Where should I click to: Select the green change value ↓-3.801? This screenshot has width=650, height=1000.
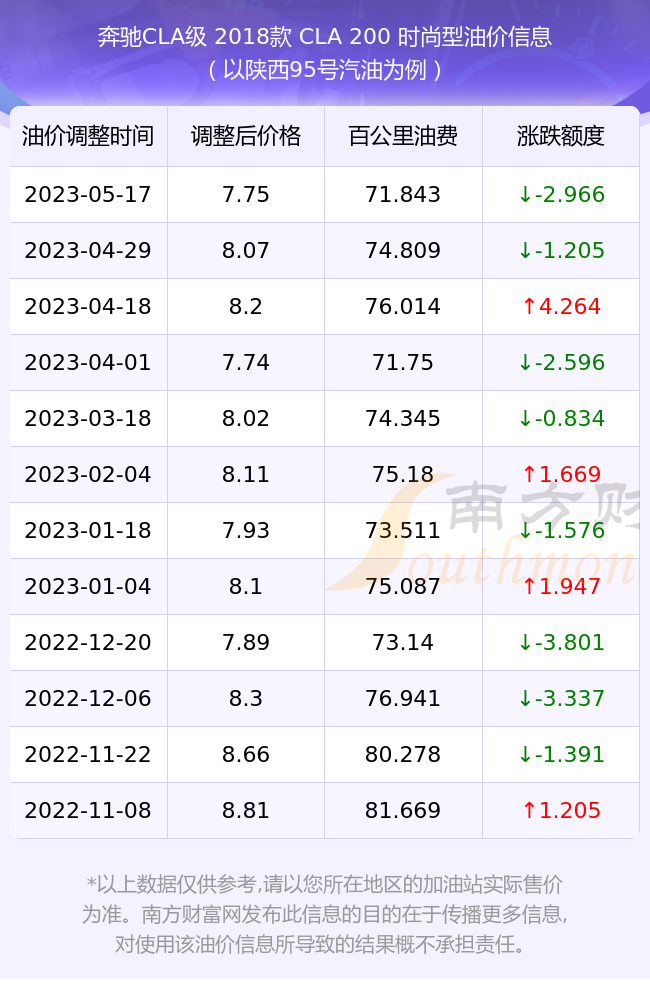tap(561, 642)
